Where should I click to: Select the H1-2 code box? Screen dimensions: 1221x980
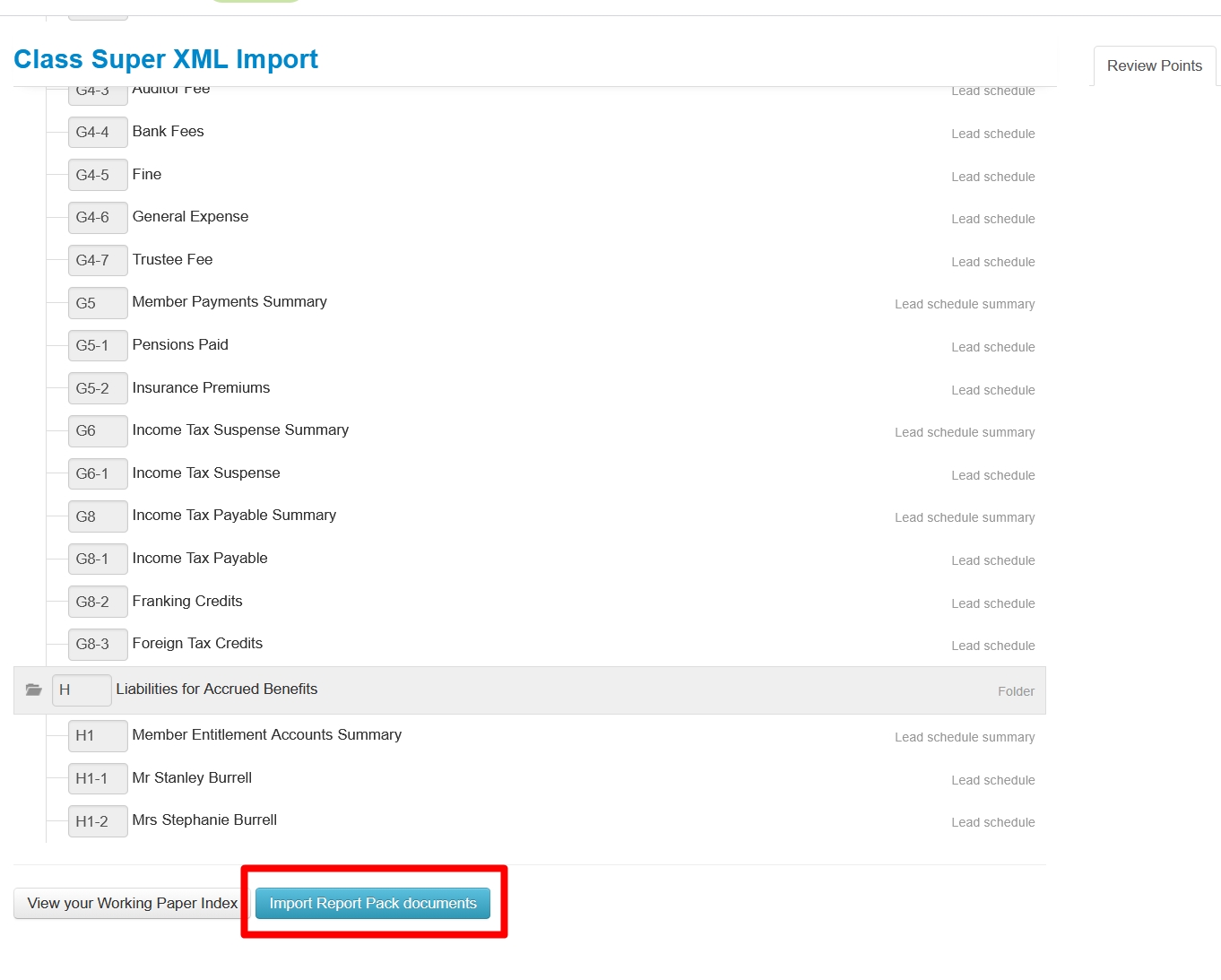click(x=98, y=821)
